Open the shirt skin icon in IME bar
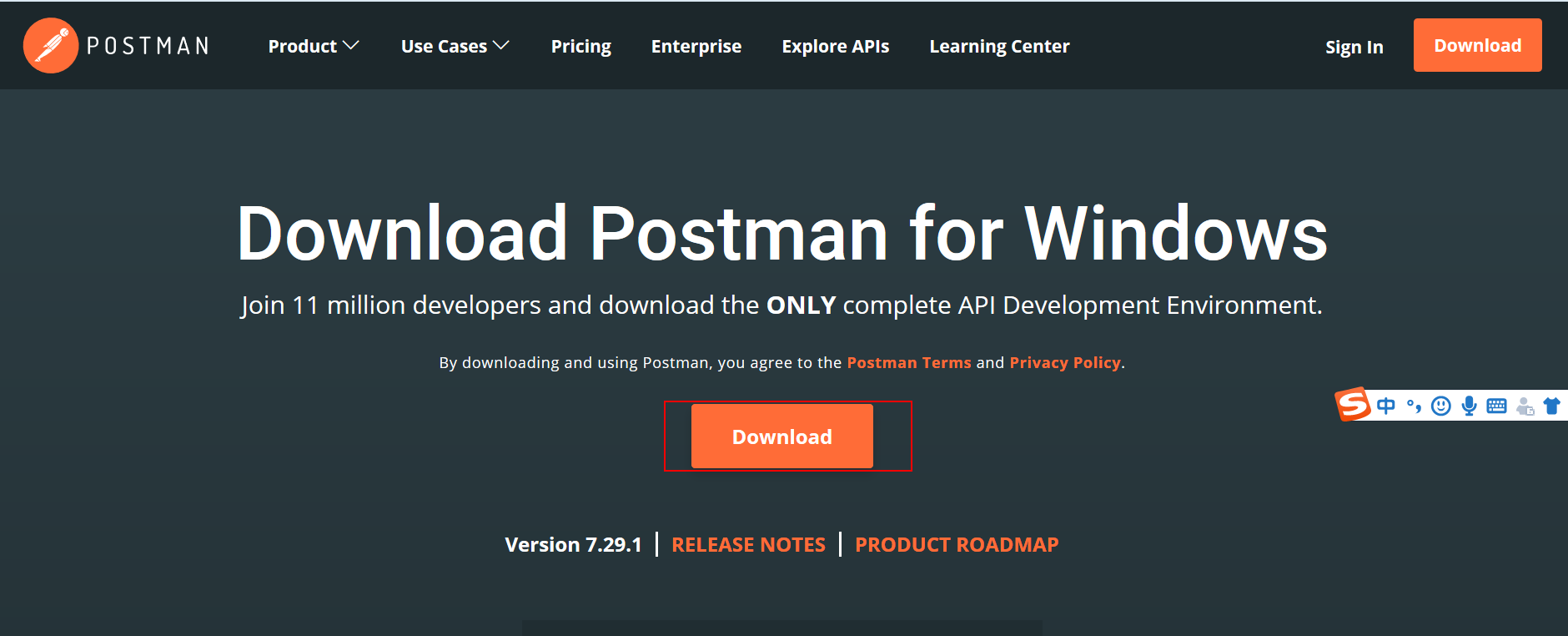 (1551, 406)
